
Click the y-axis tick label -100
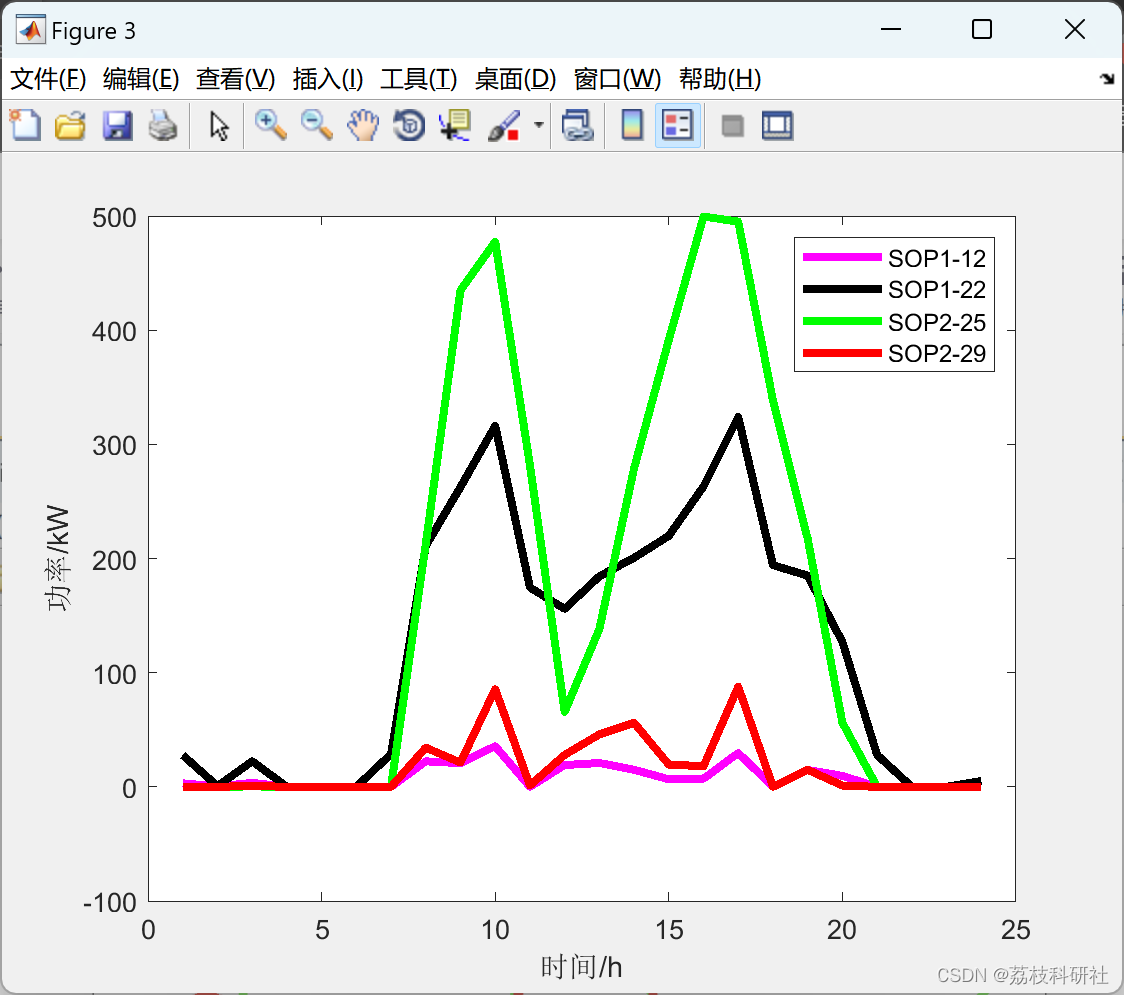pyautogui.click(x=110, y=903)
